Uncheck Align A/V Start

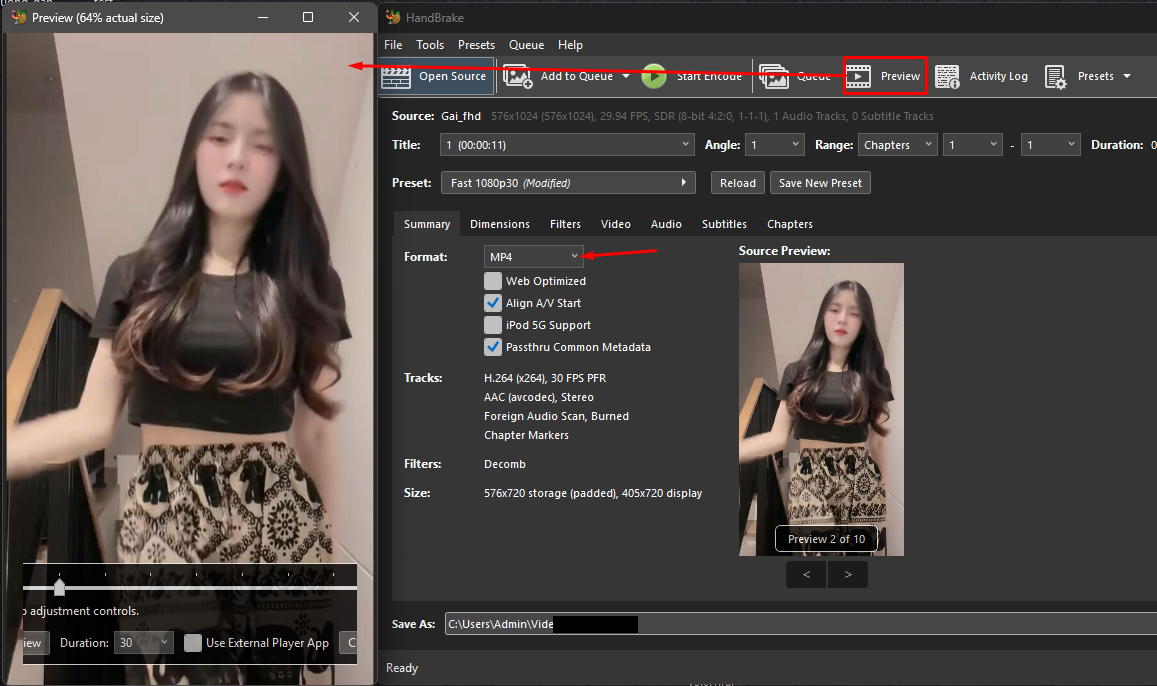point(493,303)
